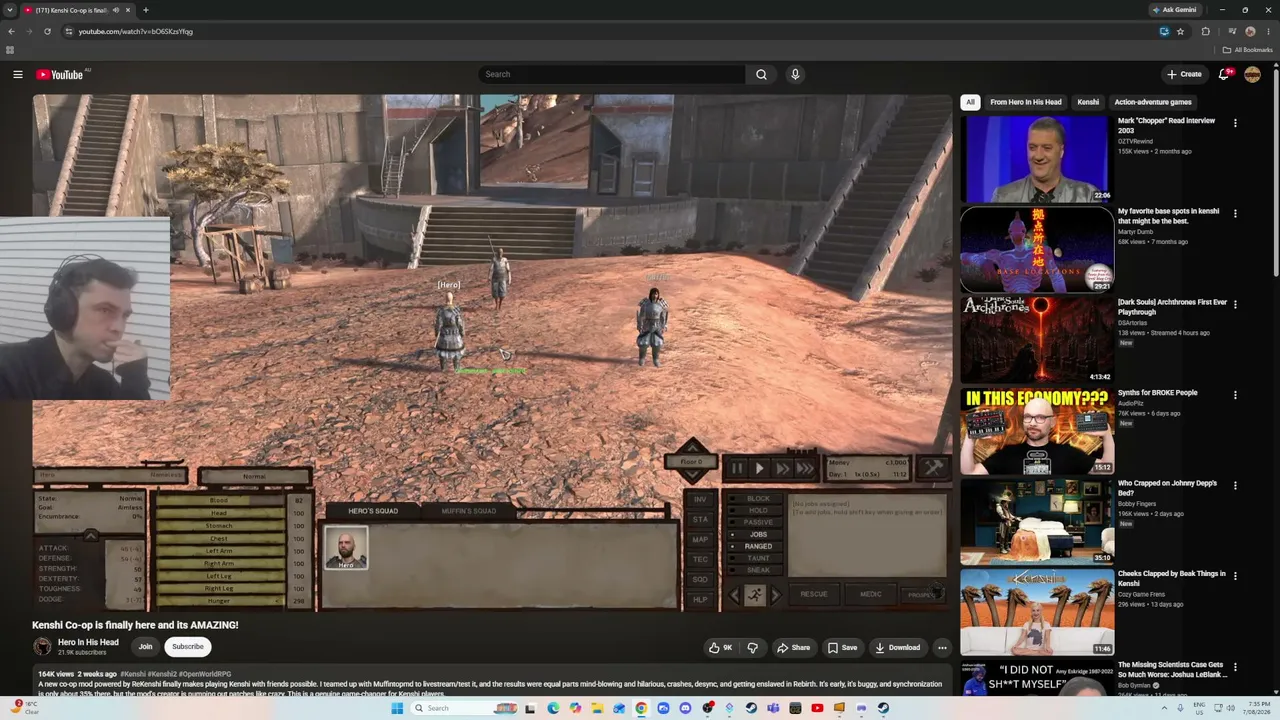Join the Hero In His Head channel

point(145,647)
